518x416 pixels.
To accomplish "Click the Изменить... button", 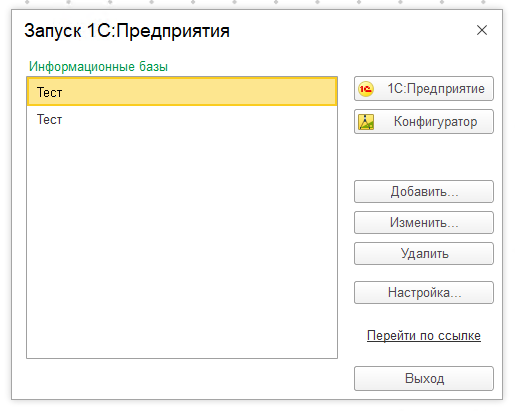I will click(424, 222).
